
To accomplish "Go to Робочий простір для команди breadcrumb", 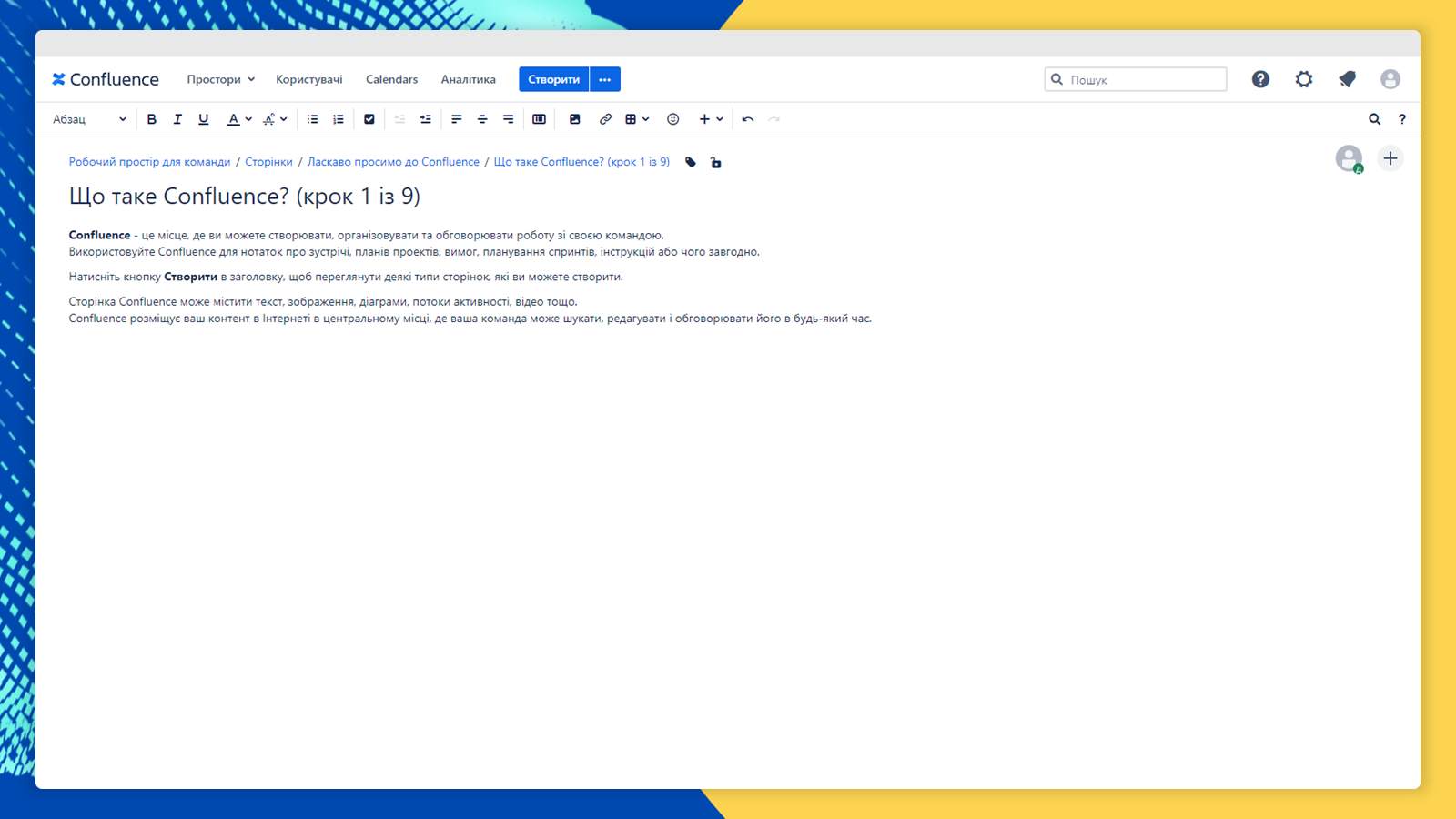I will (x=150, y=162).
